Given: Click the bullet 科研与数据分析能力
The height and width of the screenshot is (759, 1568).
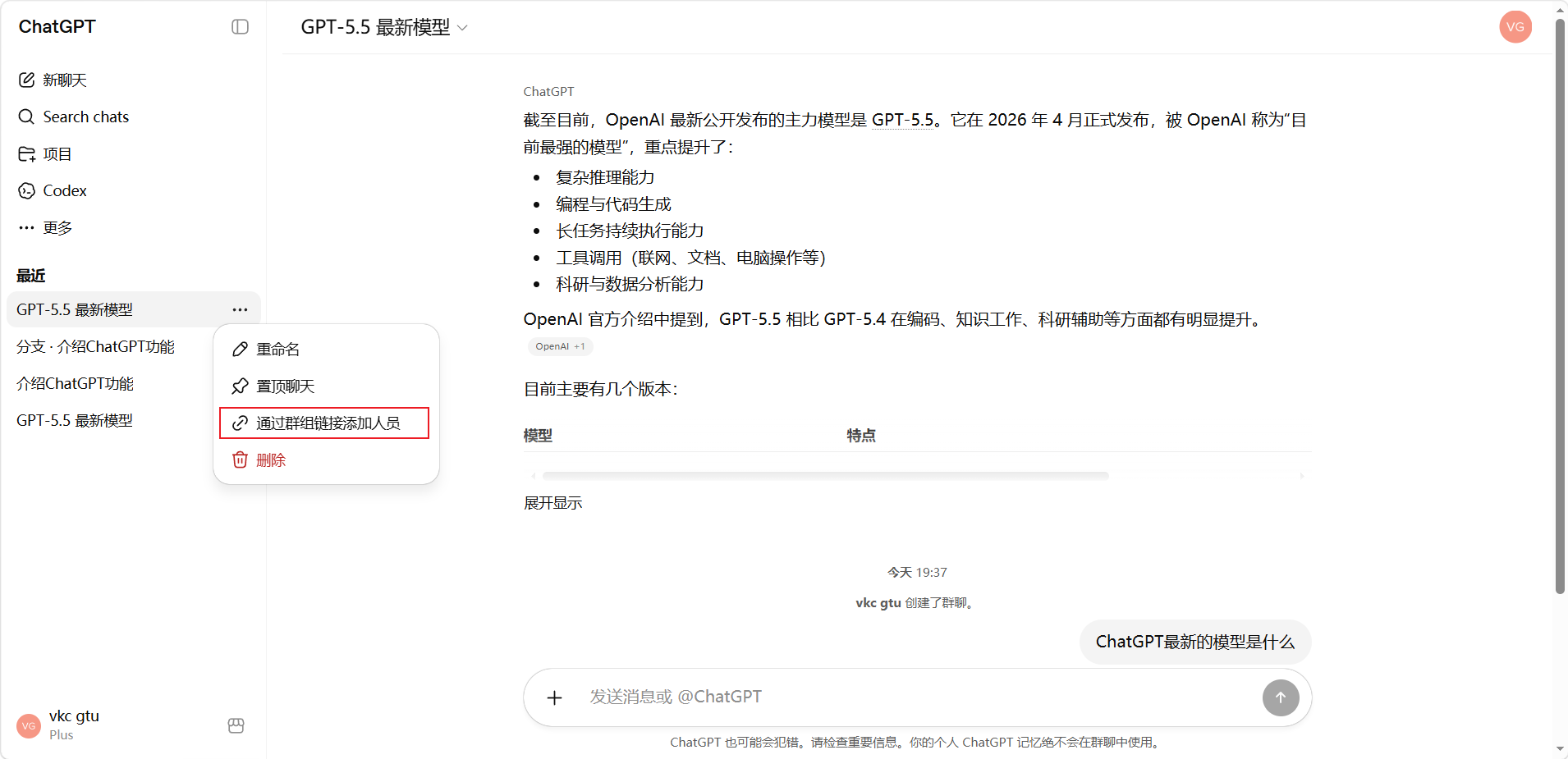Looking at the screenshot, I should [x=630, y=285].
